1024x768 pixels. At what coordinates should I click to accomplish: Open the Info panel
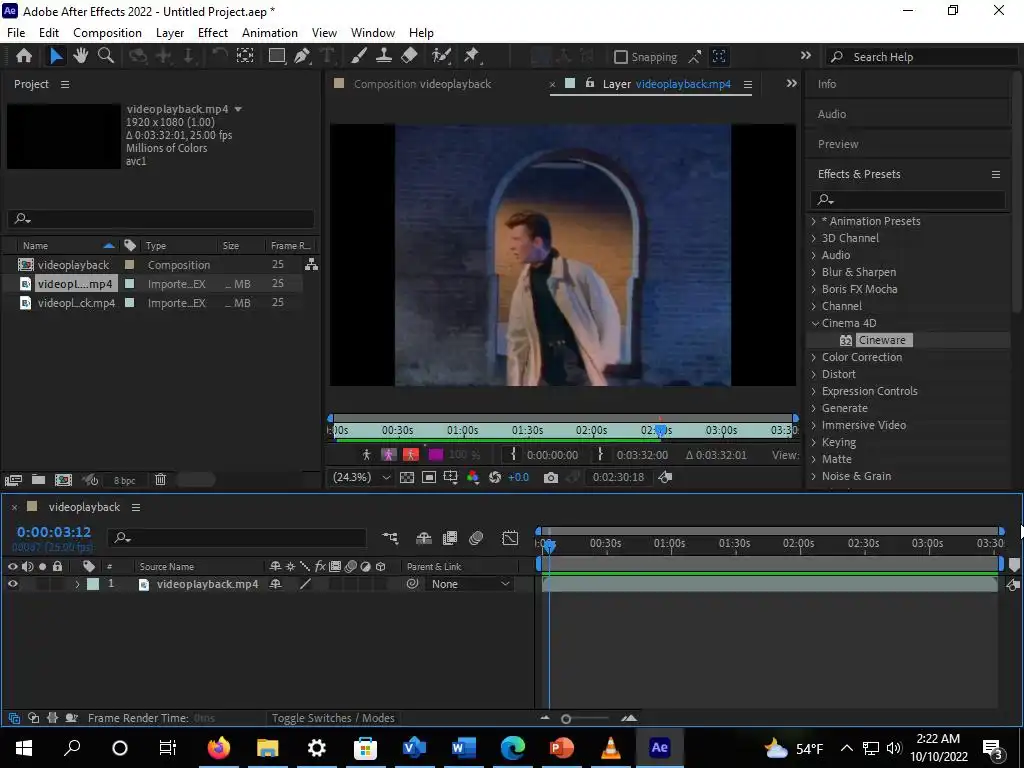tap(826, 84)
